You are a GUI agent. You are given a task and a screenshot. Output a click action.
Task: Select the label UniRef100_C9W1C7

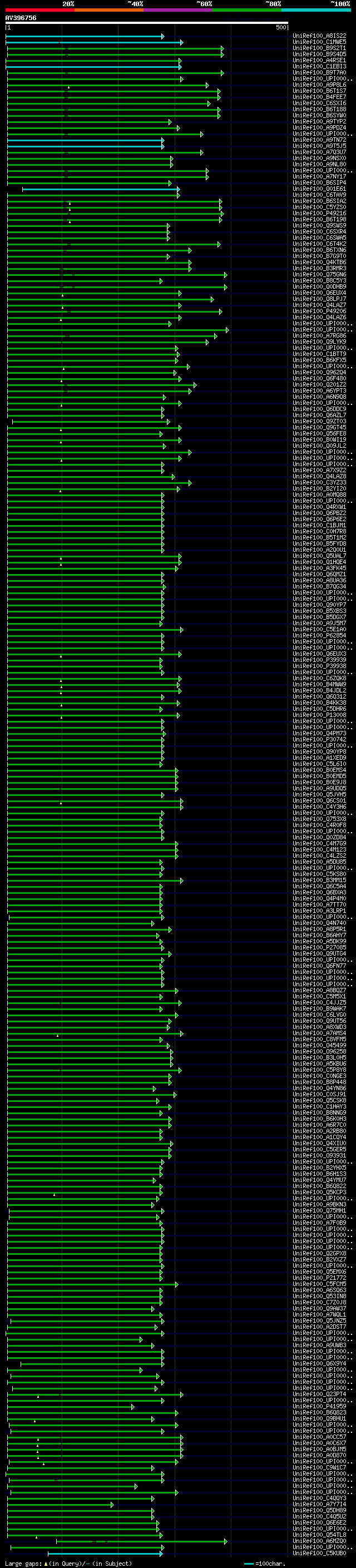pyautogui.click(x=319, y=1467)
